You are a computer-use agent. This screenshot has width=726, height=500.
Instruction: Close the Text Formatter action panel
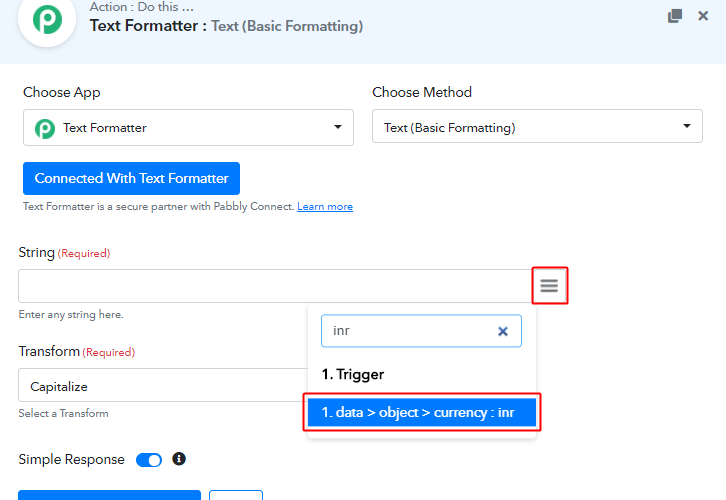[x=703, y=16]
